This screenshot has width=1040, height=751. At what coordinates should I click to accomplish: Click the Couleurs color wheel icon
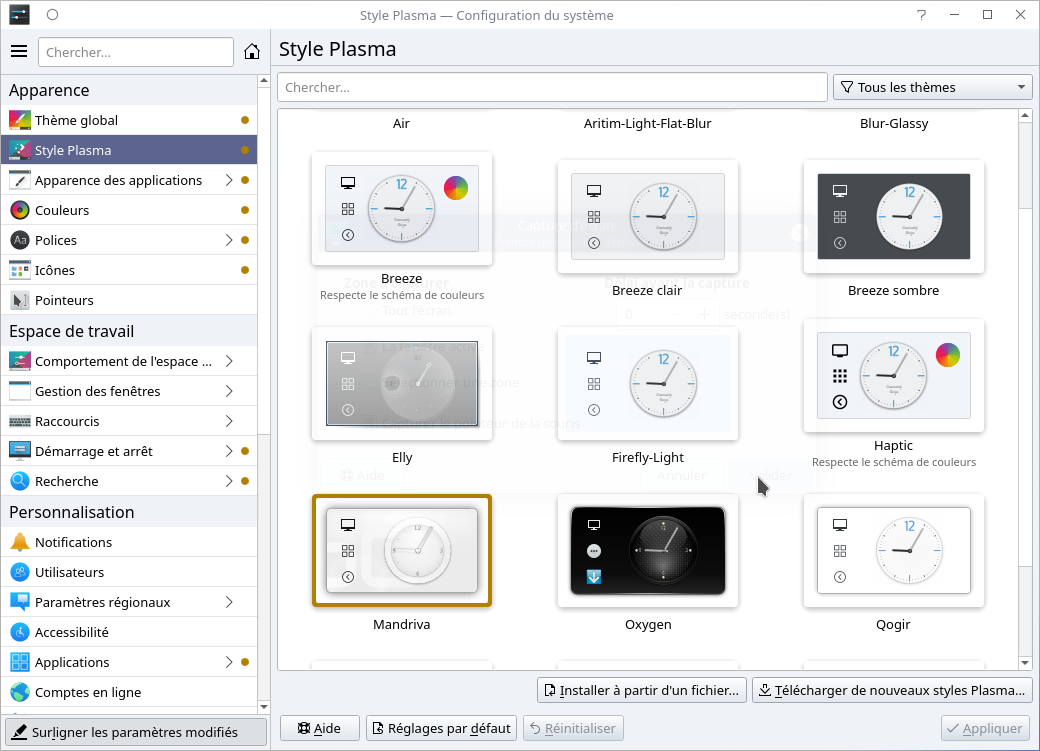[x=20, y=210]
